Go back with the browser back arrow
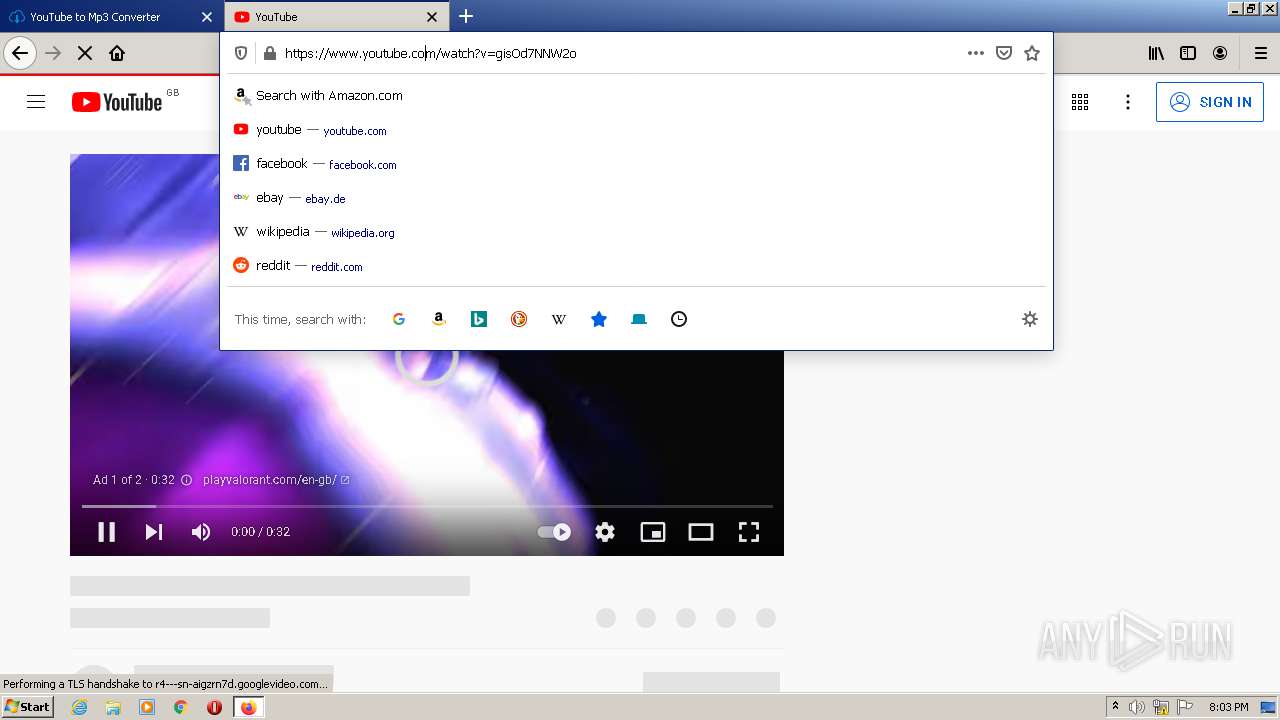This screenshot has width=1280, height=720. 20,53
